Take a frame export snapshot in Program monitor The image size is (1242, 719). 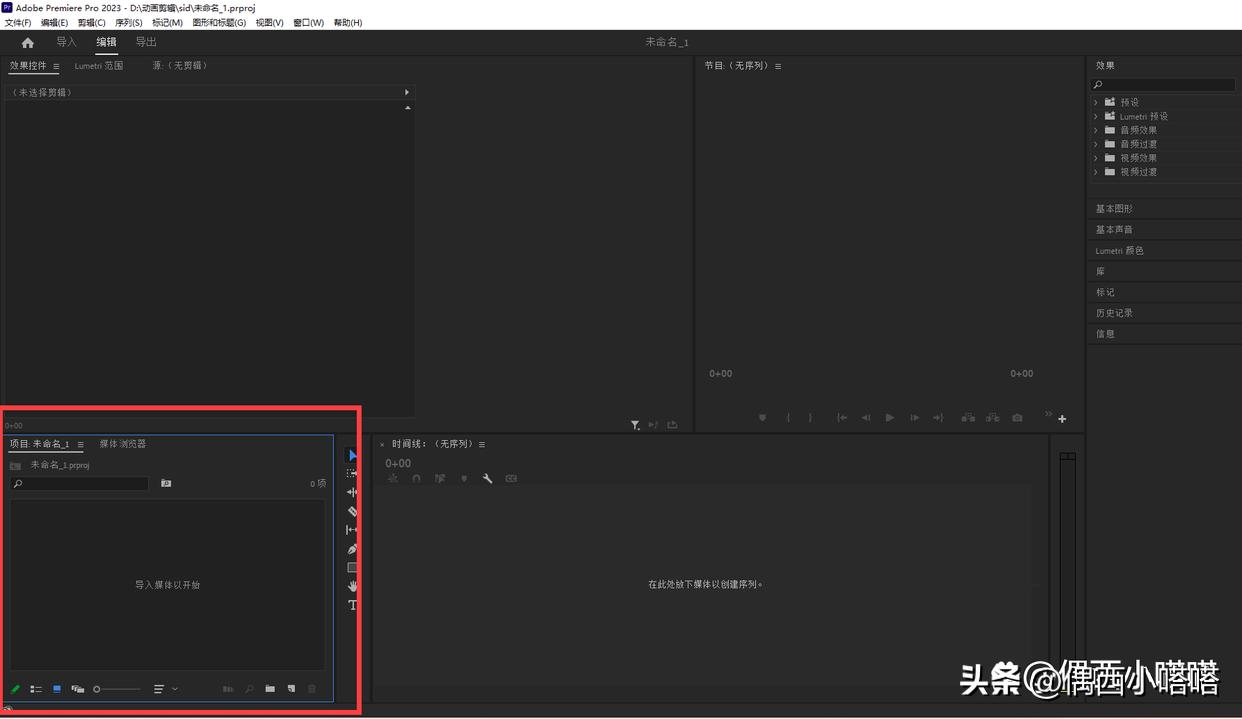point(1017,418)
